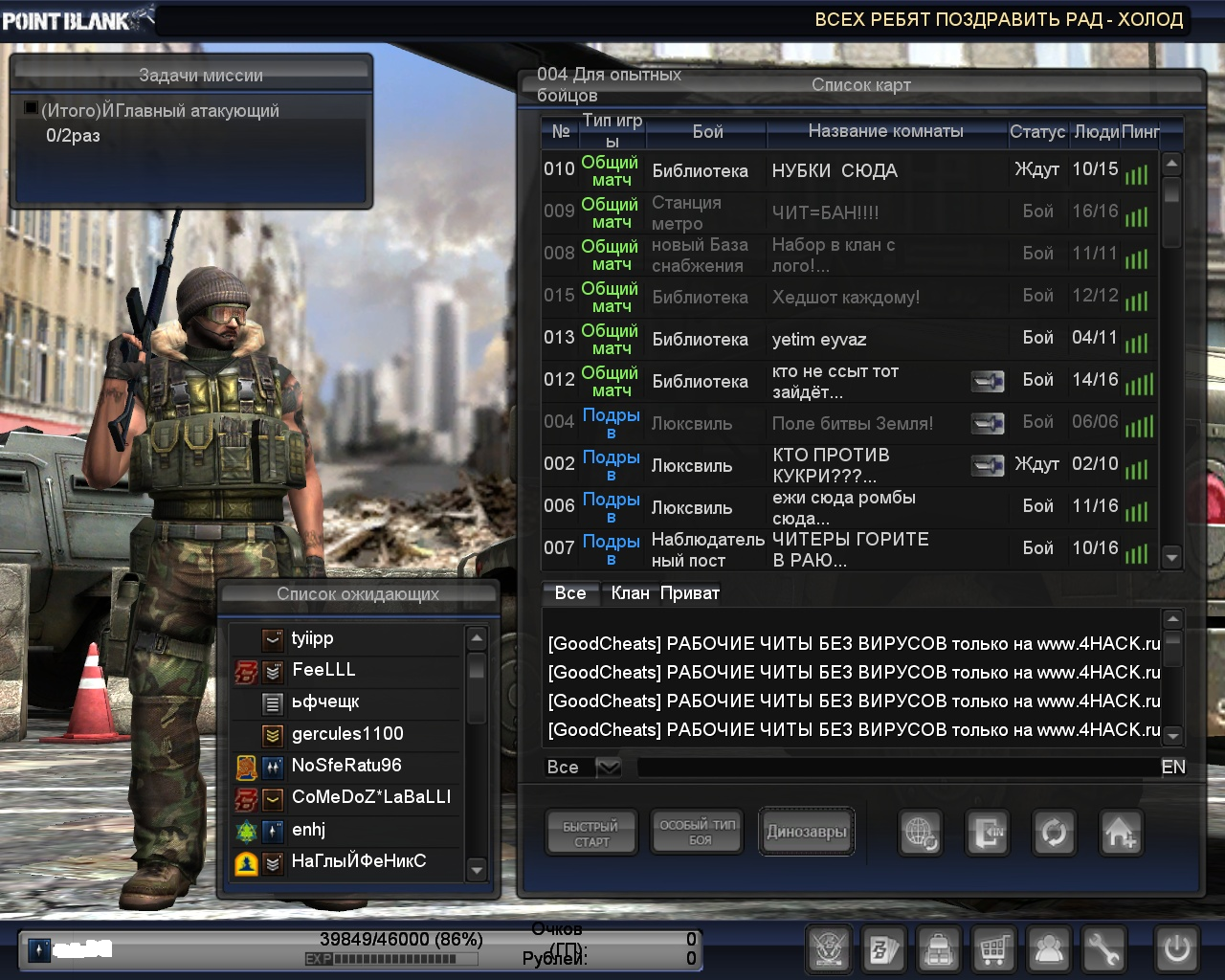
Task: Click gercules1100's rank icon
Action: pos(274,736)
